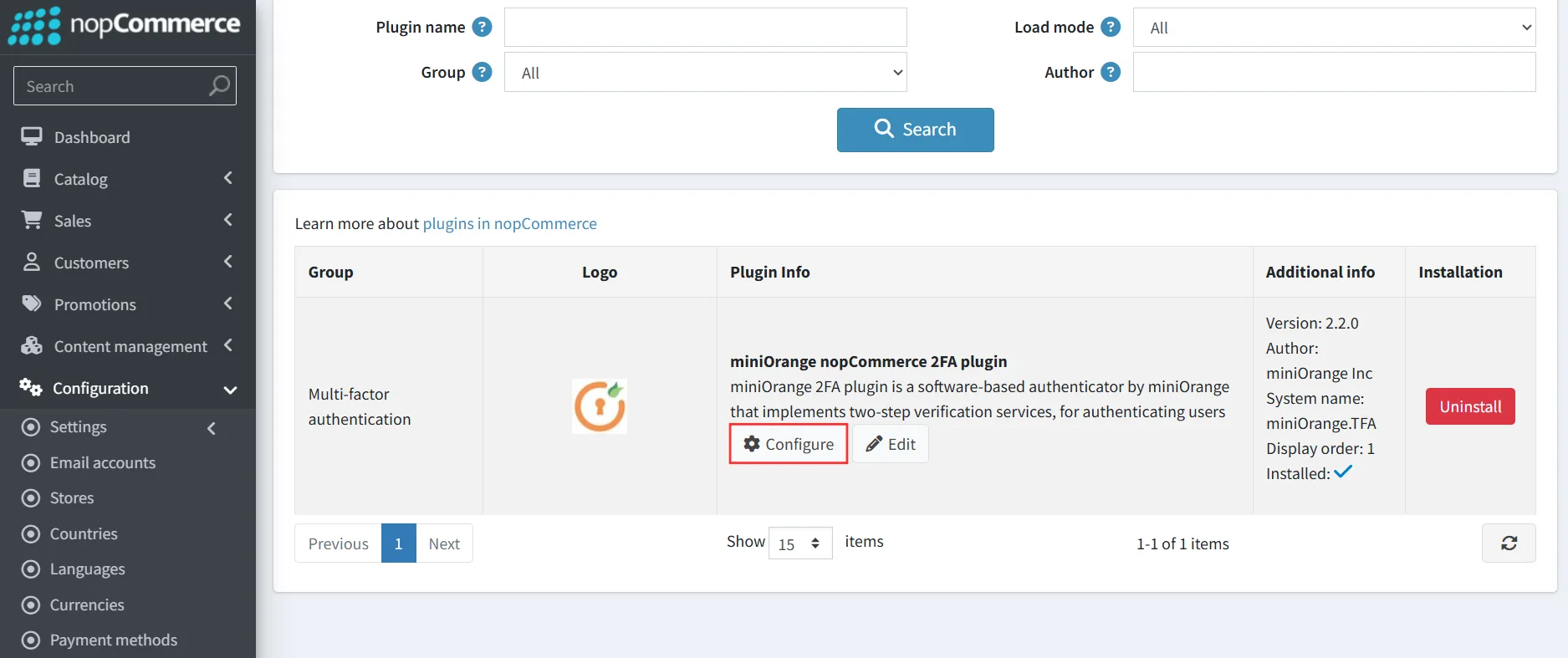Expand the Content management chevron
Viewport: 1568px width, 658px height.
228,345
